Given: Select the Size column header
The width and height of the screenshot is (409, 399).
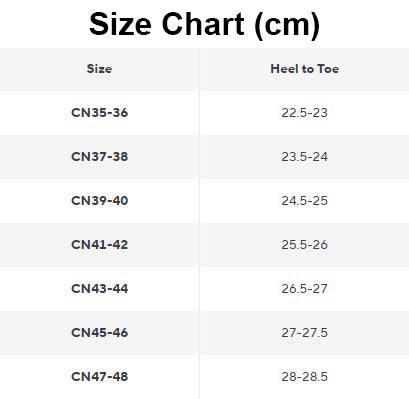Looking at the screenshot, I should pos(99,69).
